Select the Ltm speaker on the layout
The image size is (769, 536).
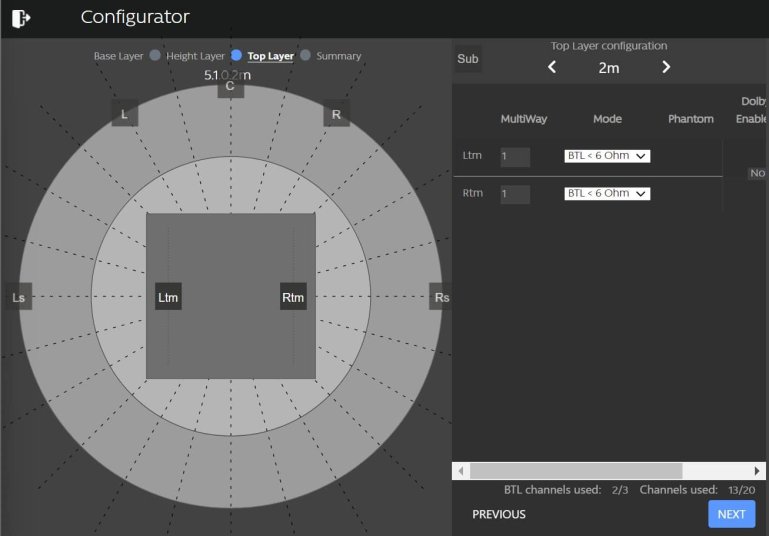(x=168, y=296)
